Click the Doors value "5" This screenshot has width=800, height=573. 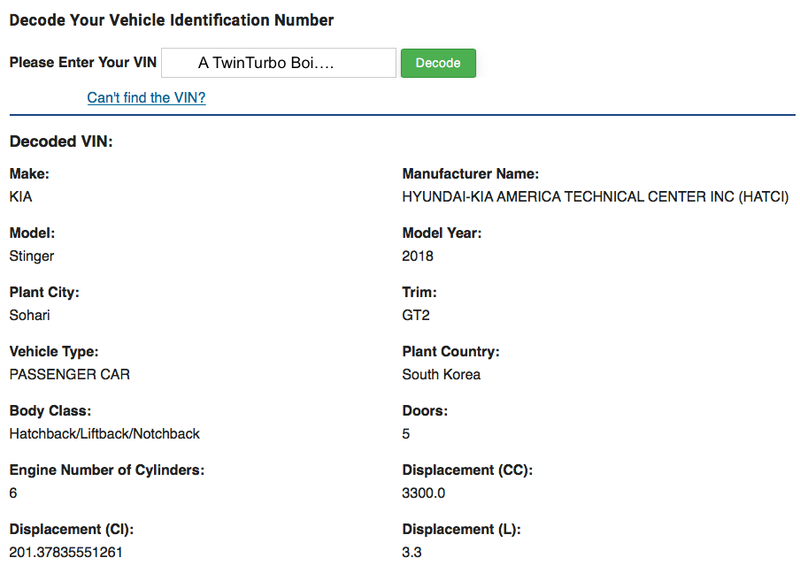406,434
